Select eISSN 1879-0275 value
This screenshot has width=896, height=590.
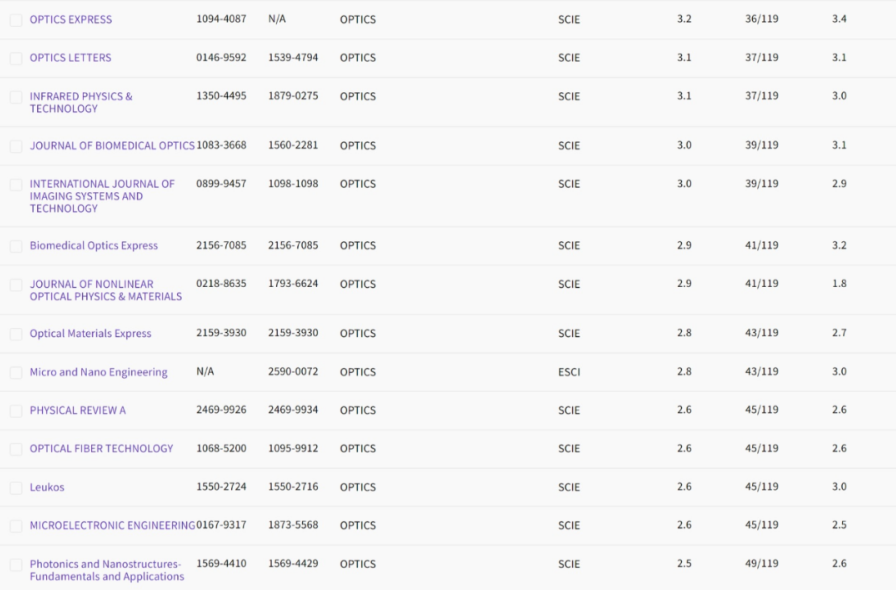coord(293,95)
